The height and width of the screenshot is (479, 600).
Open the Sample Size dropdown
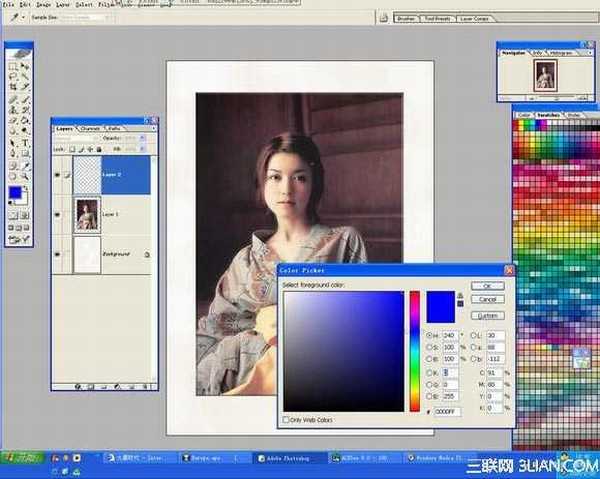point(88,18)
